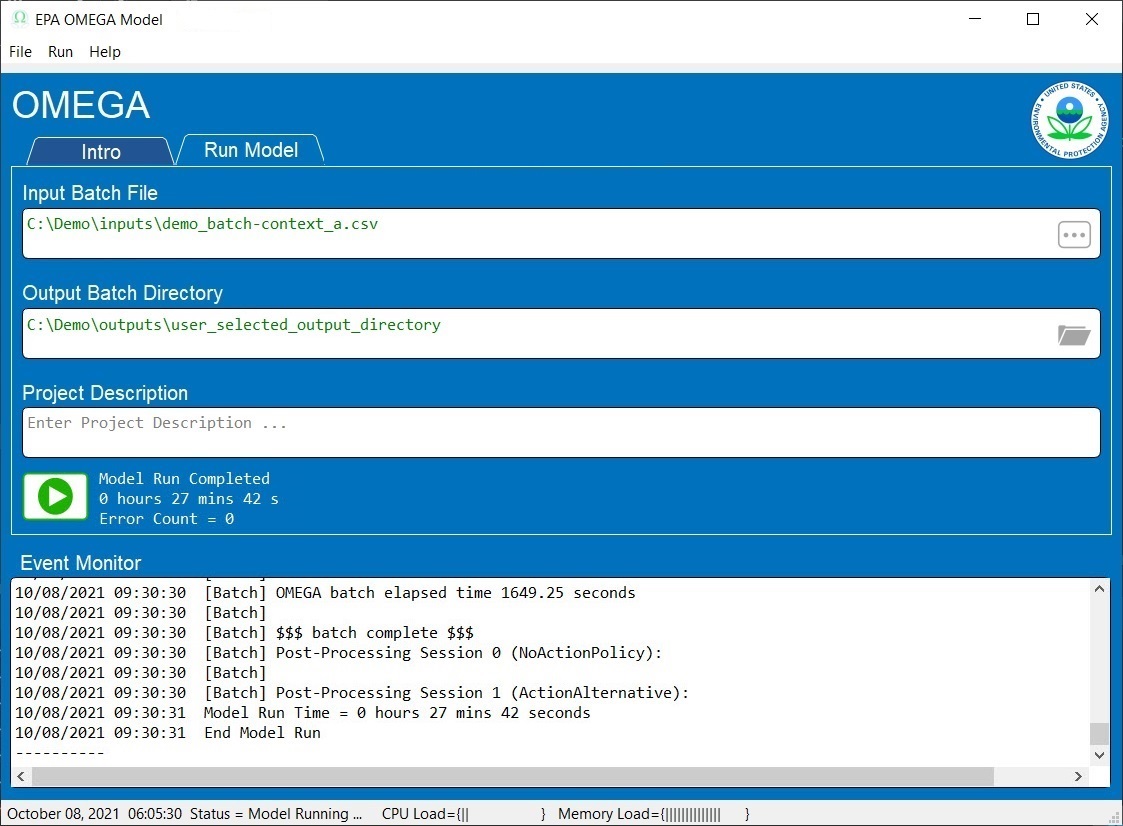Image resolution: width=1123 pixels, height=826 pixels.
Task: Click the horizontal scrollbar right arrow
Action: click(1078, 776)
